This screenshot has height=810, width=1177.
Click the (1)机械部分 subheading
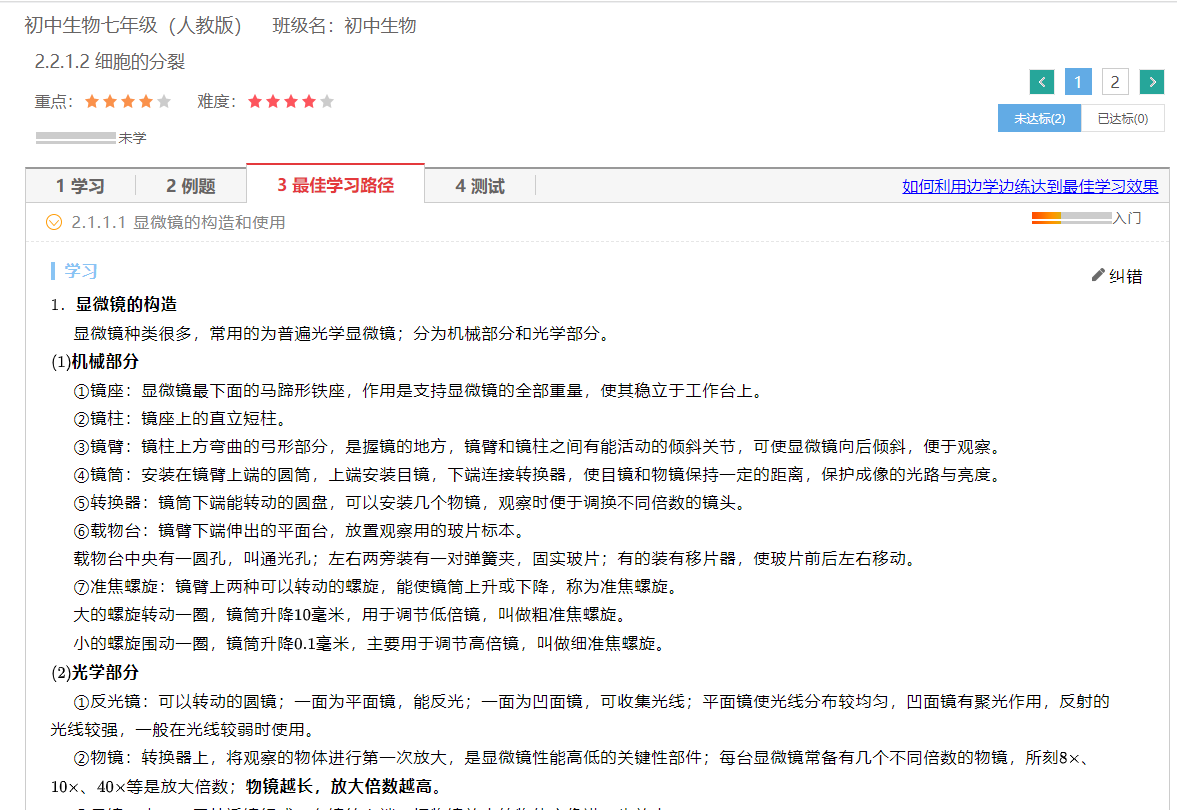tap(95, 362)
